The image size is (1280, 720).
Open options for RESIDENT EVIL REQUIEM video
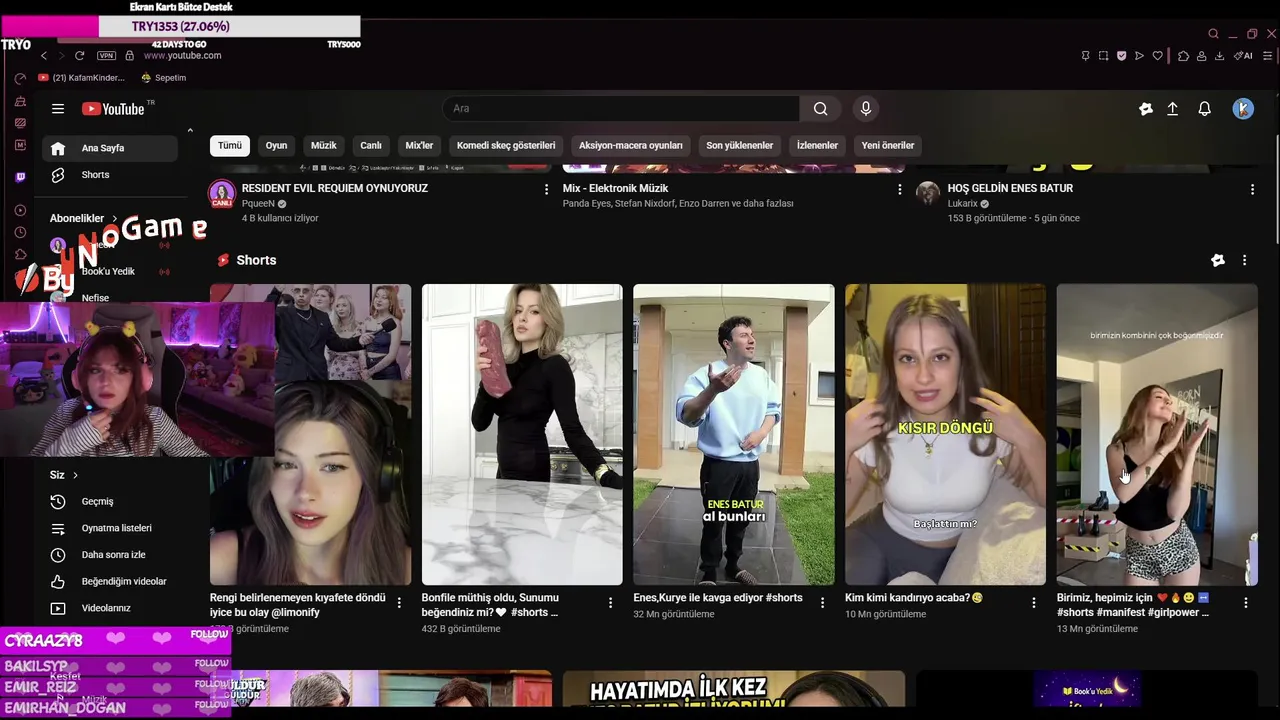pyautogui.click(x=546, y=189)
